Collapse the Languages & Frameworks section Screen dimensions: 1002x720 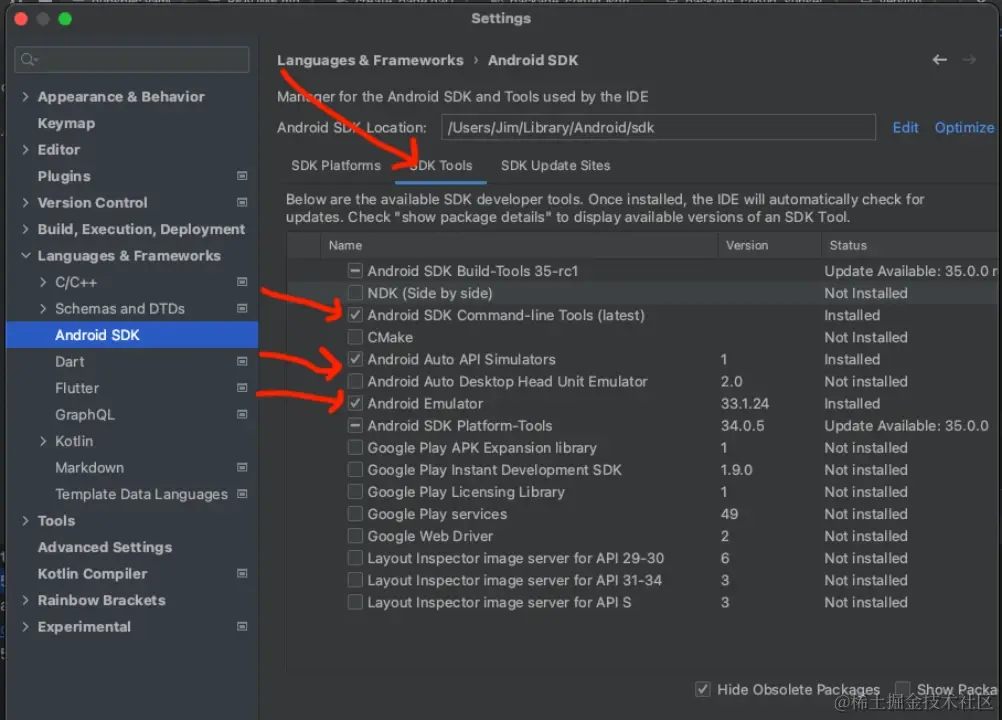coord(25,256)
